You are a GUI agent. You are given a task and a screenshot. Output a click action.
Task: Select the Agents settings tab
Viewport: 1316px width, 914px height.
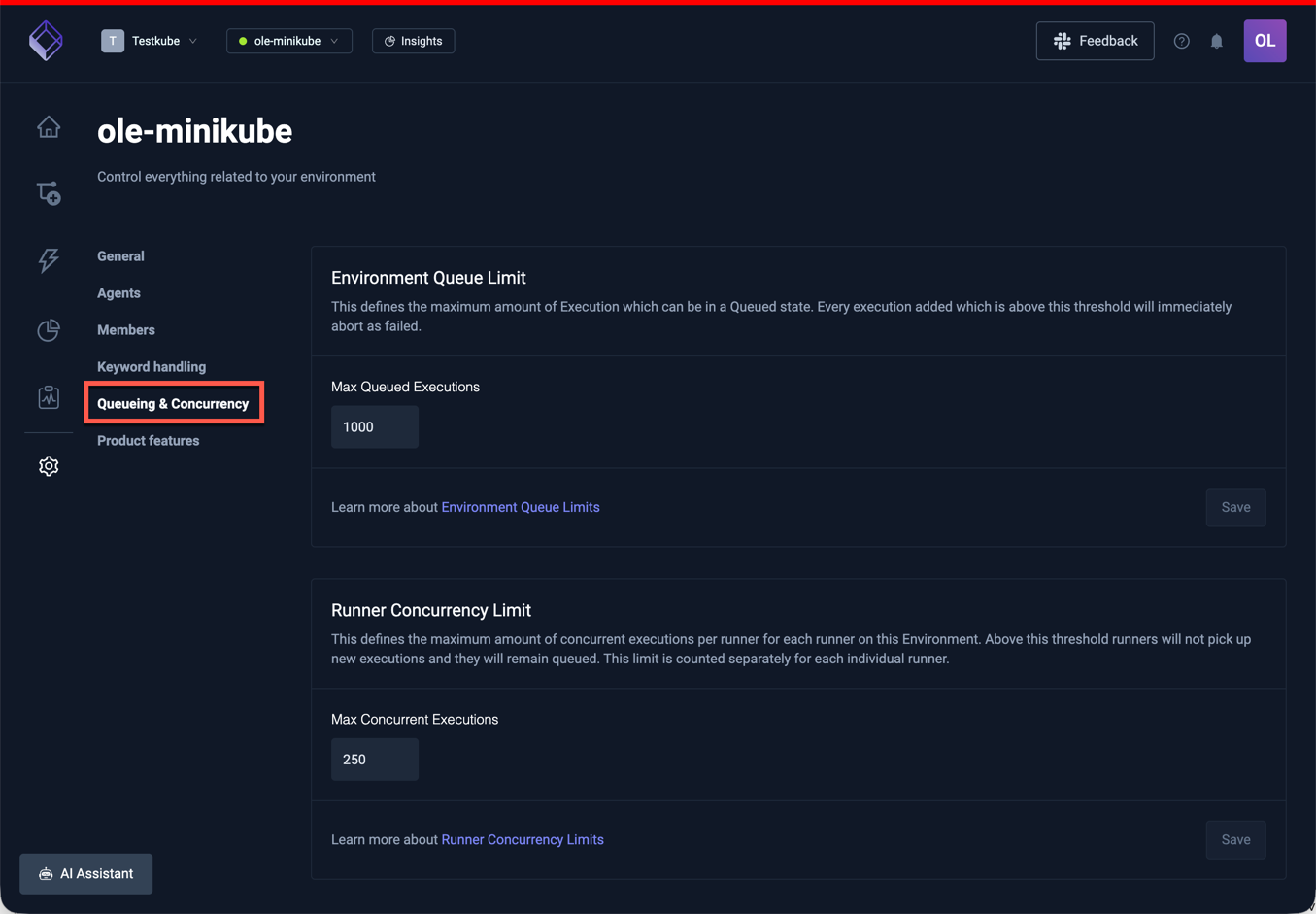(x=118, y=293)
